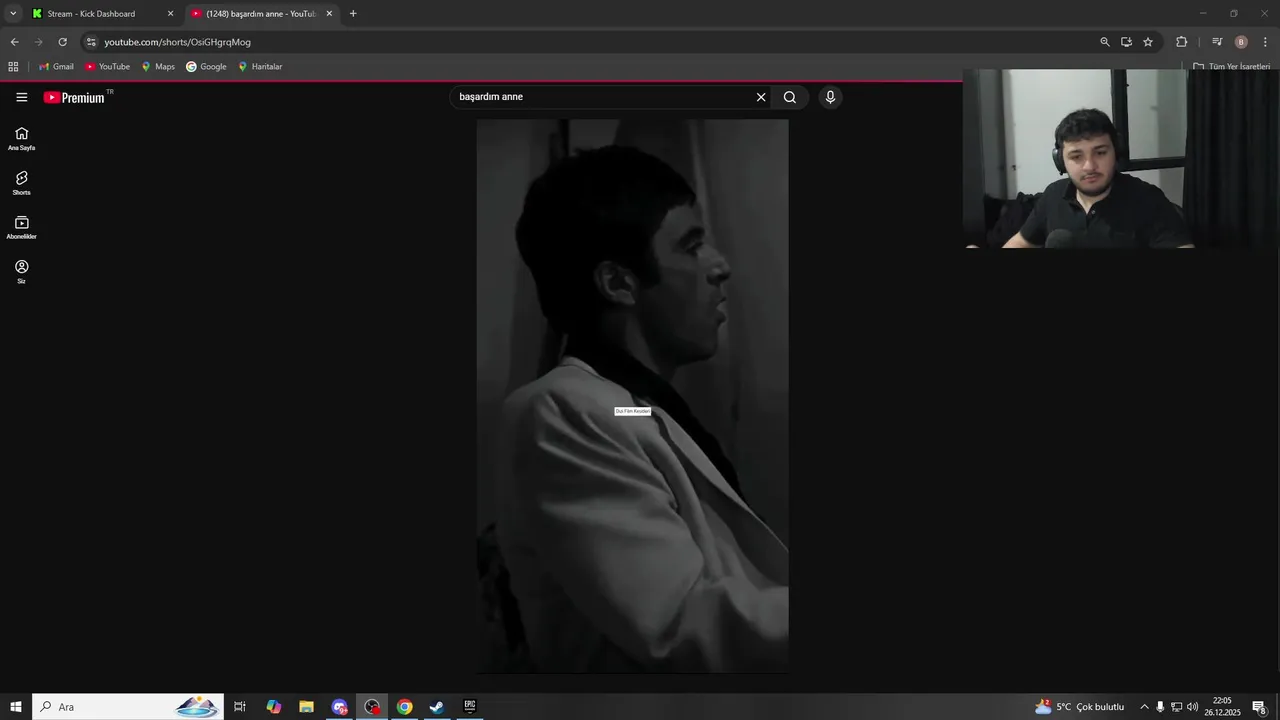Start voice search with microphone icon
The image size is (1280, 720).
click(830, 97)
